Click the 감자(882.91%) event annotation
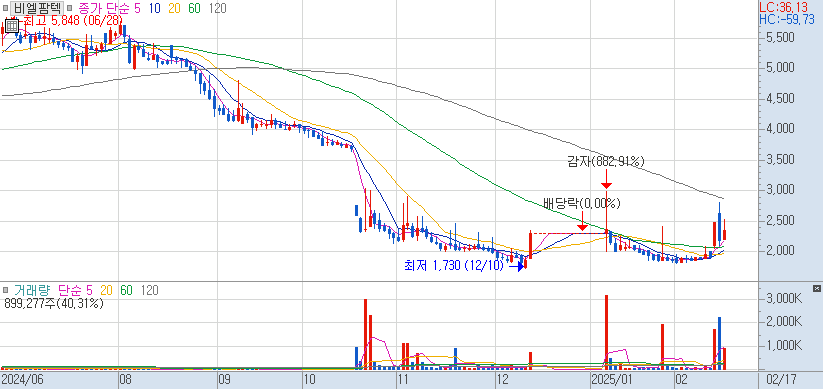The image size is (823, 389). coord(605,162)
